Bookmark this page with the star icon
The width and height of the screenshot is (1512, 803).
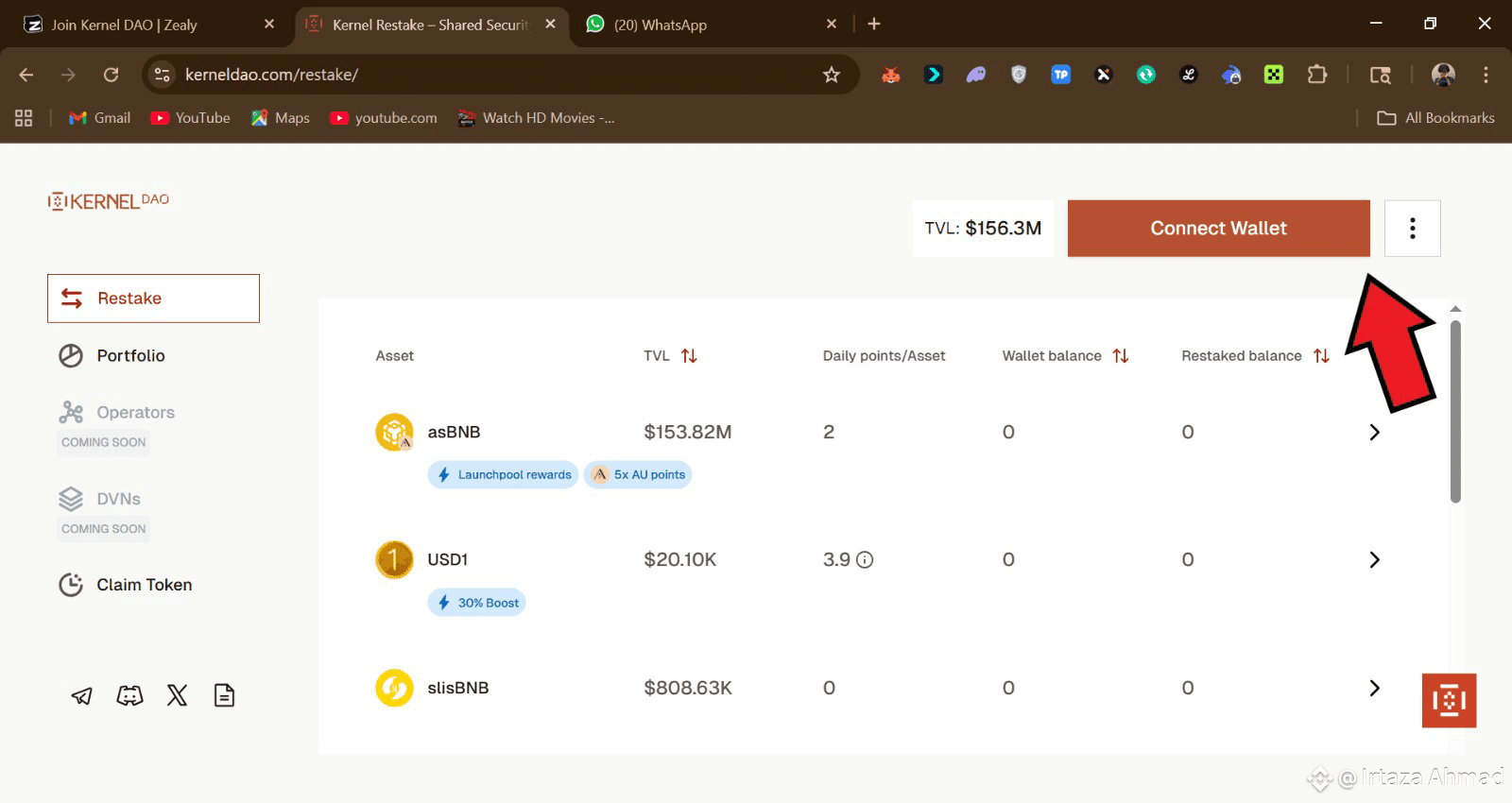(x=832, y=75)
